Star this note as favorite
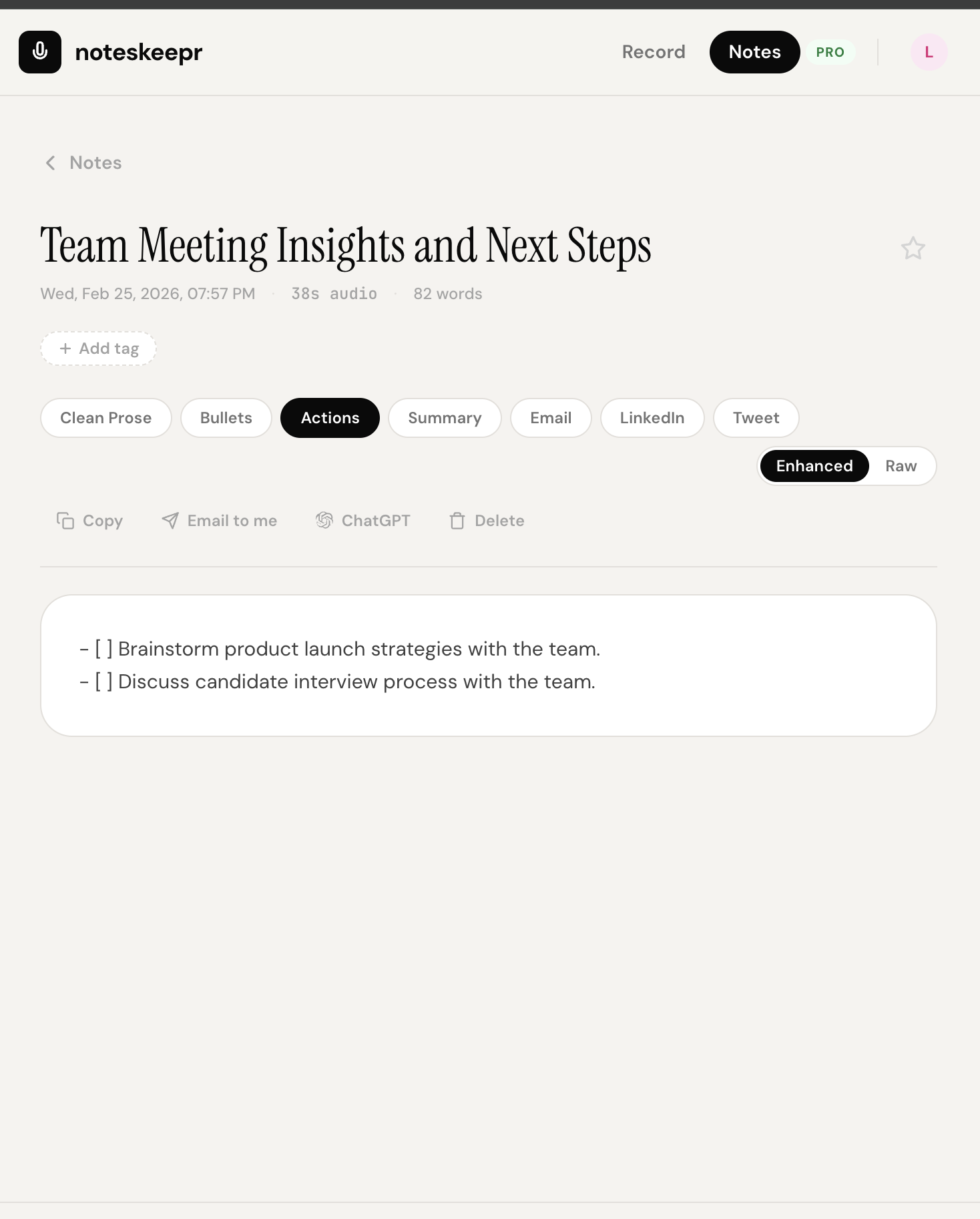This screenshot has width=980, height=1219. coord(913,248)
